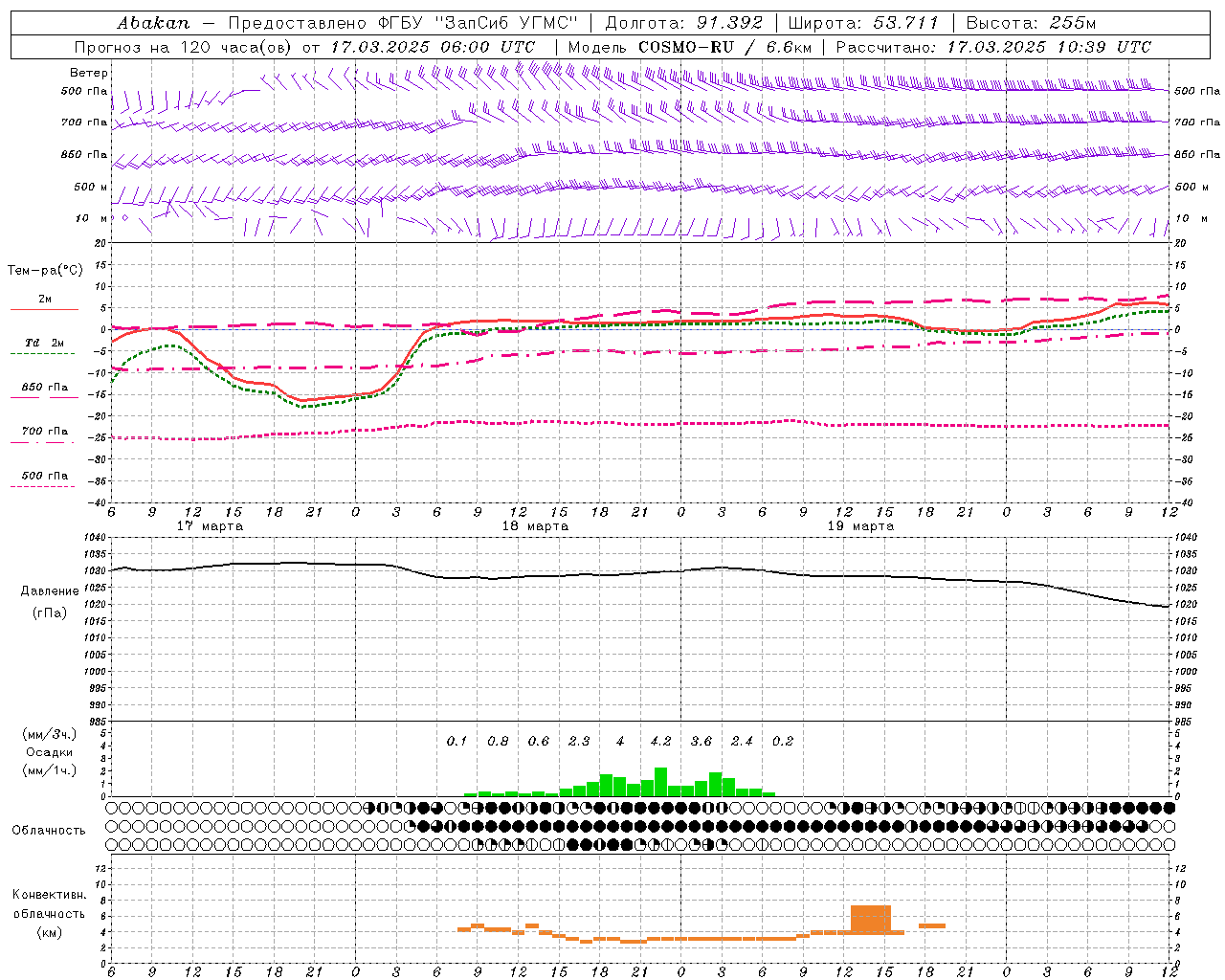Viewport: 1225px width, 980px height.
Task: Click the (гПа) unit under Давление
Action: click(50, 613)
